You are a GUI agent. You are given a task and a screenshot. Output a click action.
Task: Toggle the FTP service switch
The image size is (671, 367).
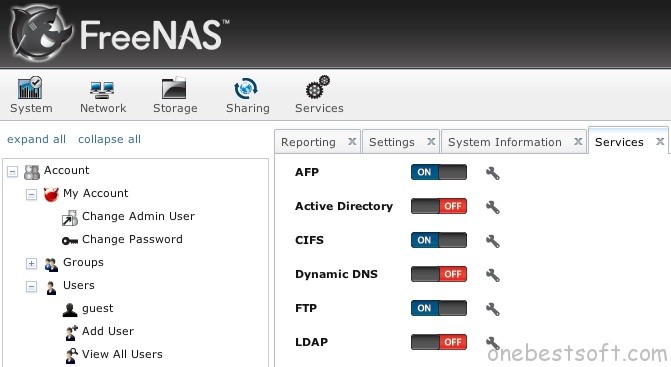click(439, 308)
